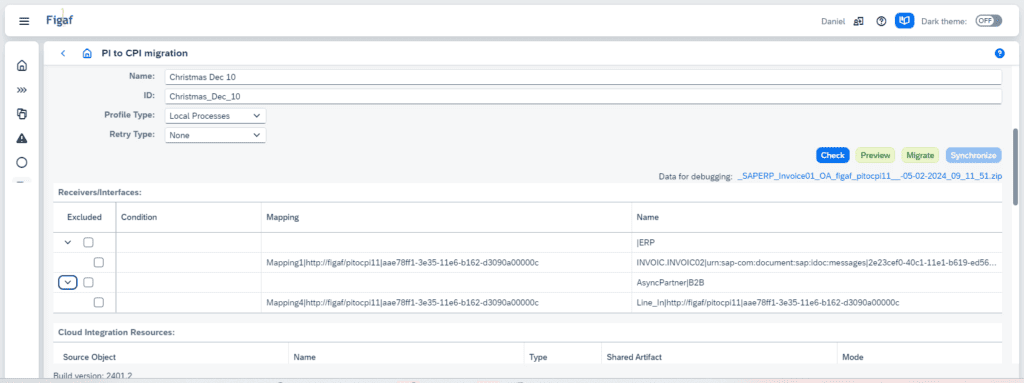Click into the ID field Christmas_Dec_10

coord(583,96)
